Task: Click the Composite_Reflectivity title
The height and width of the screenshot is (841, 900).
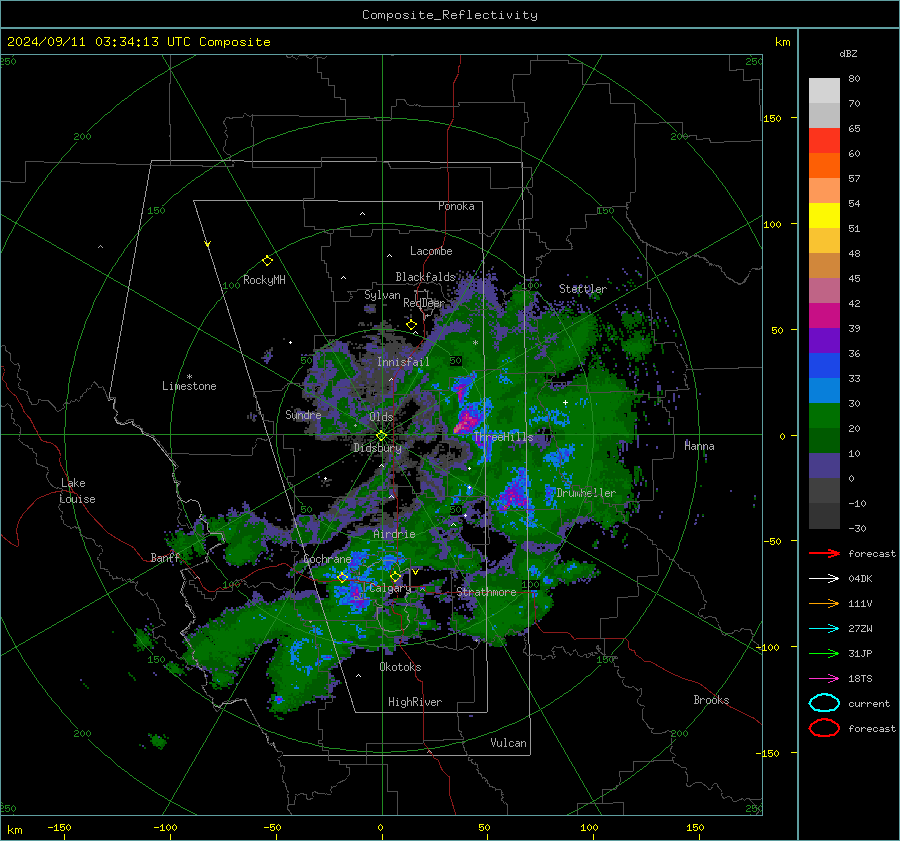Action: click(449, 15)
